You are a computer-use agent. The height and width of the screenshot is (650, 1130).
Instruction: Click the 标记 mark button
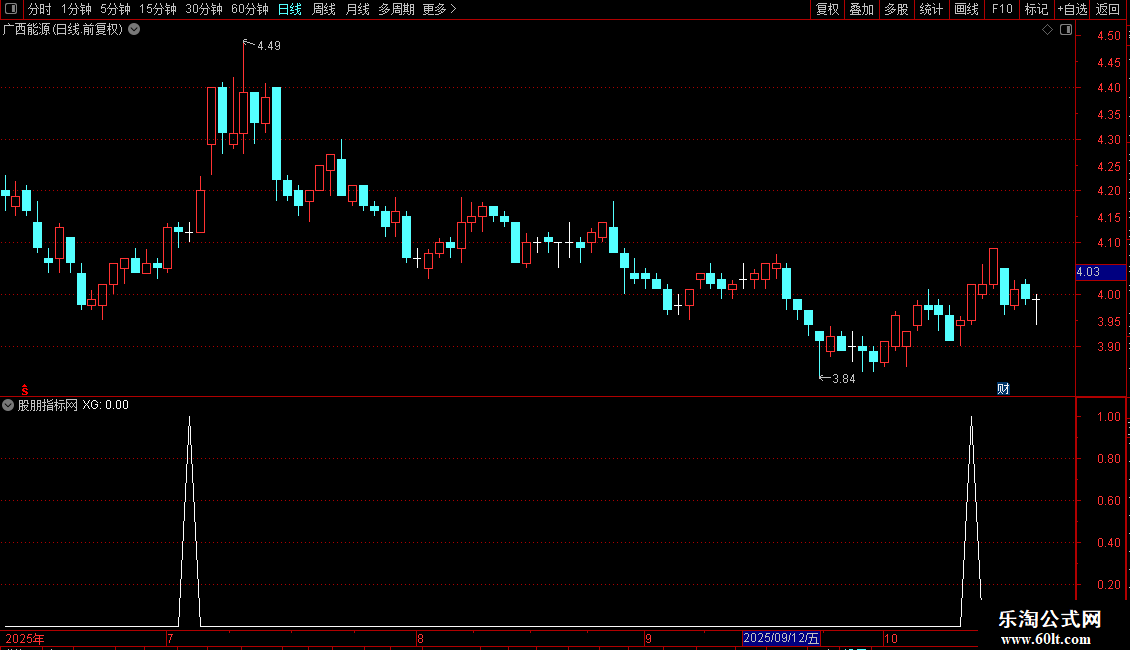[x=1036, y=9]
